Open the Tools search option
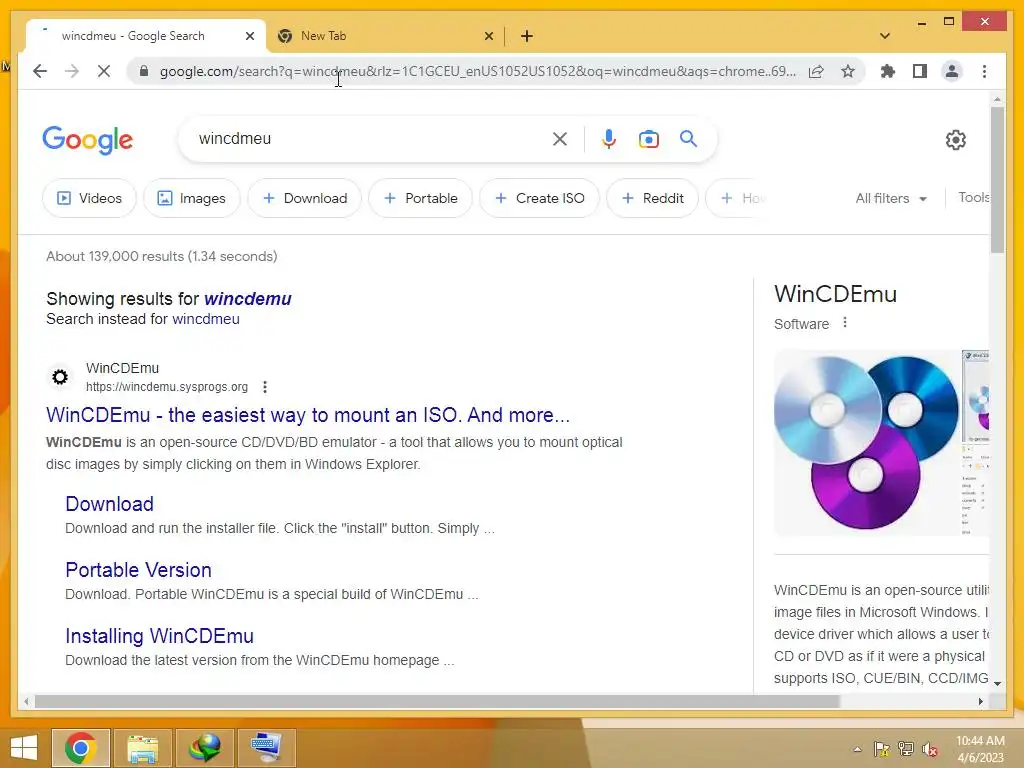 pyautogui.click(x=974, y=197)
